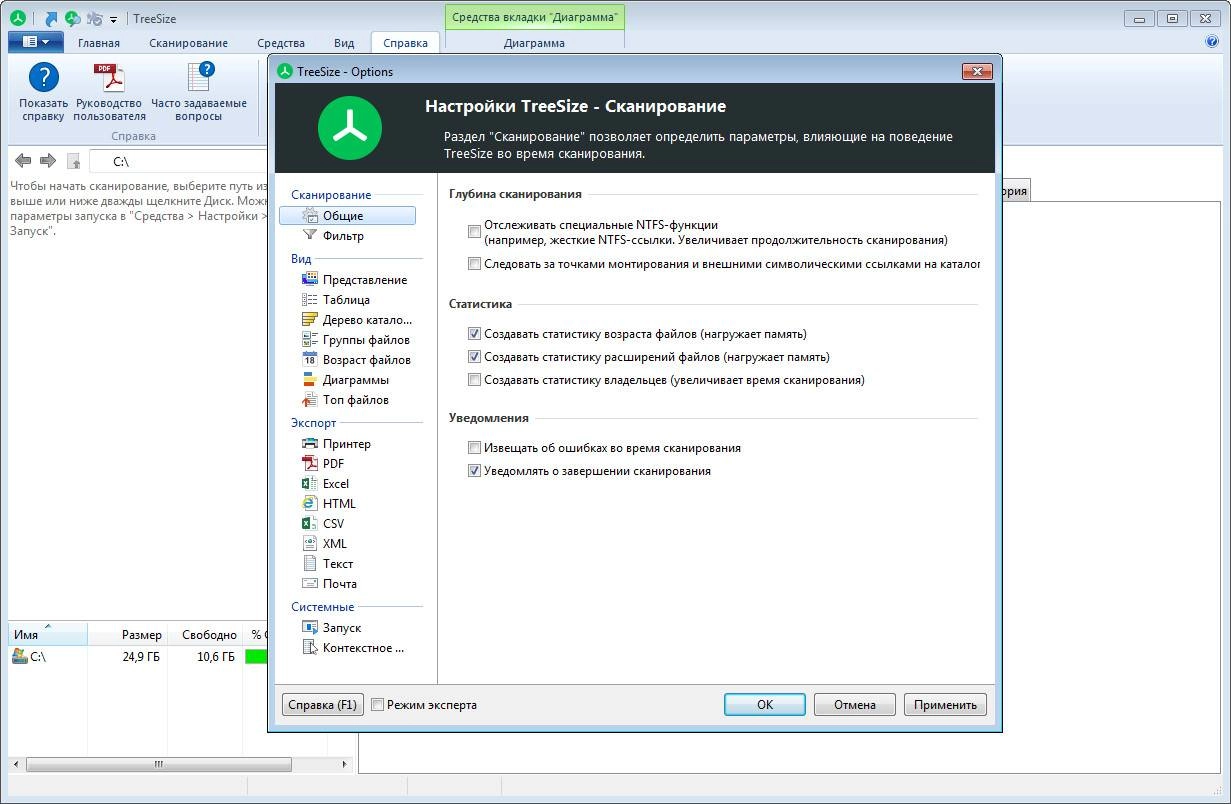Toggle file age statistics checkbox
This screenshot has width=1231, height=804.
475,334
